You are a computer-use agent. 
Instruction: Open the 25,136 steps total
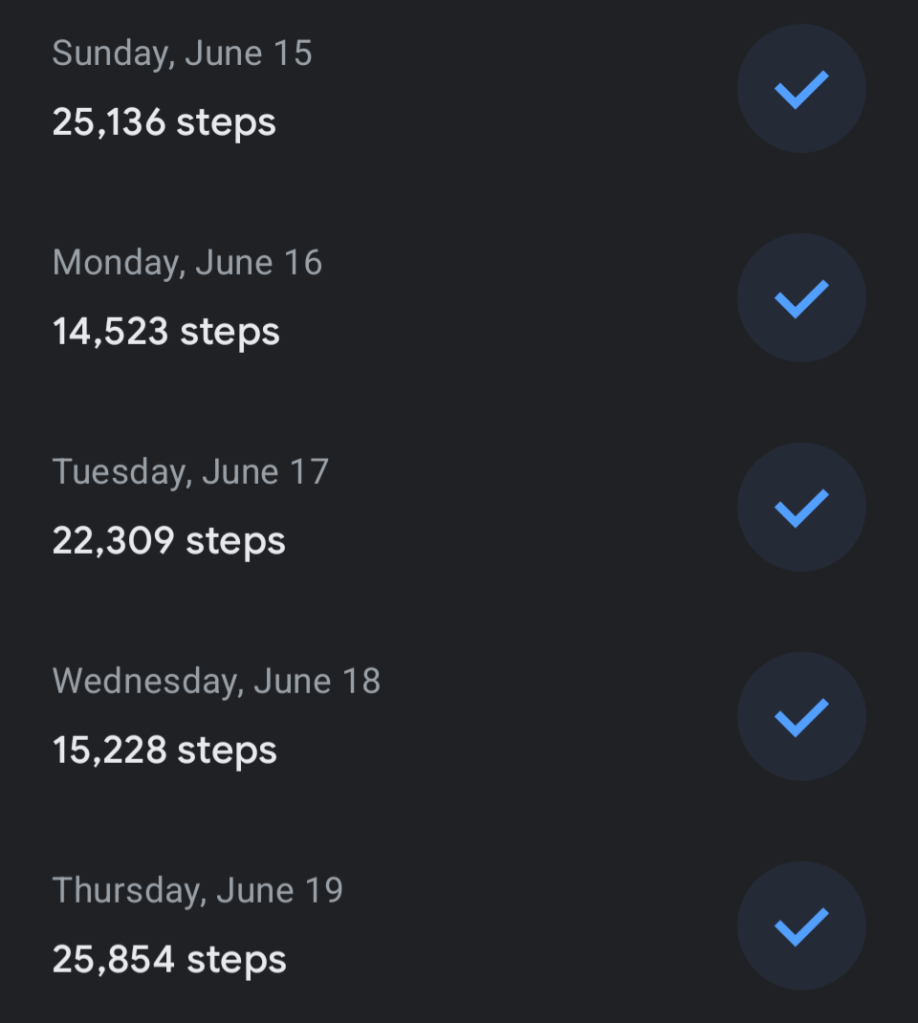(x=164, y=123)
